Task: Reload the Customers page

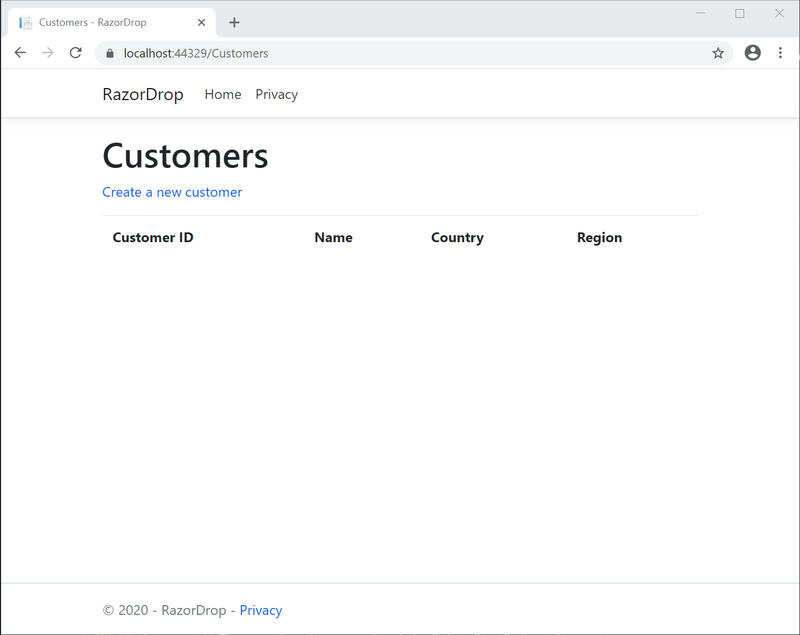Action: 76,53
